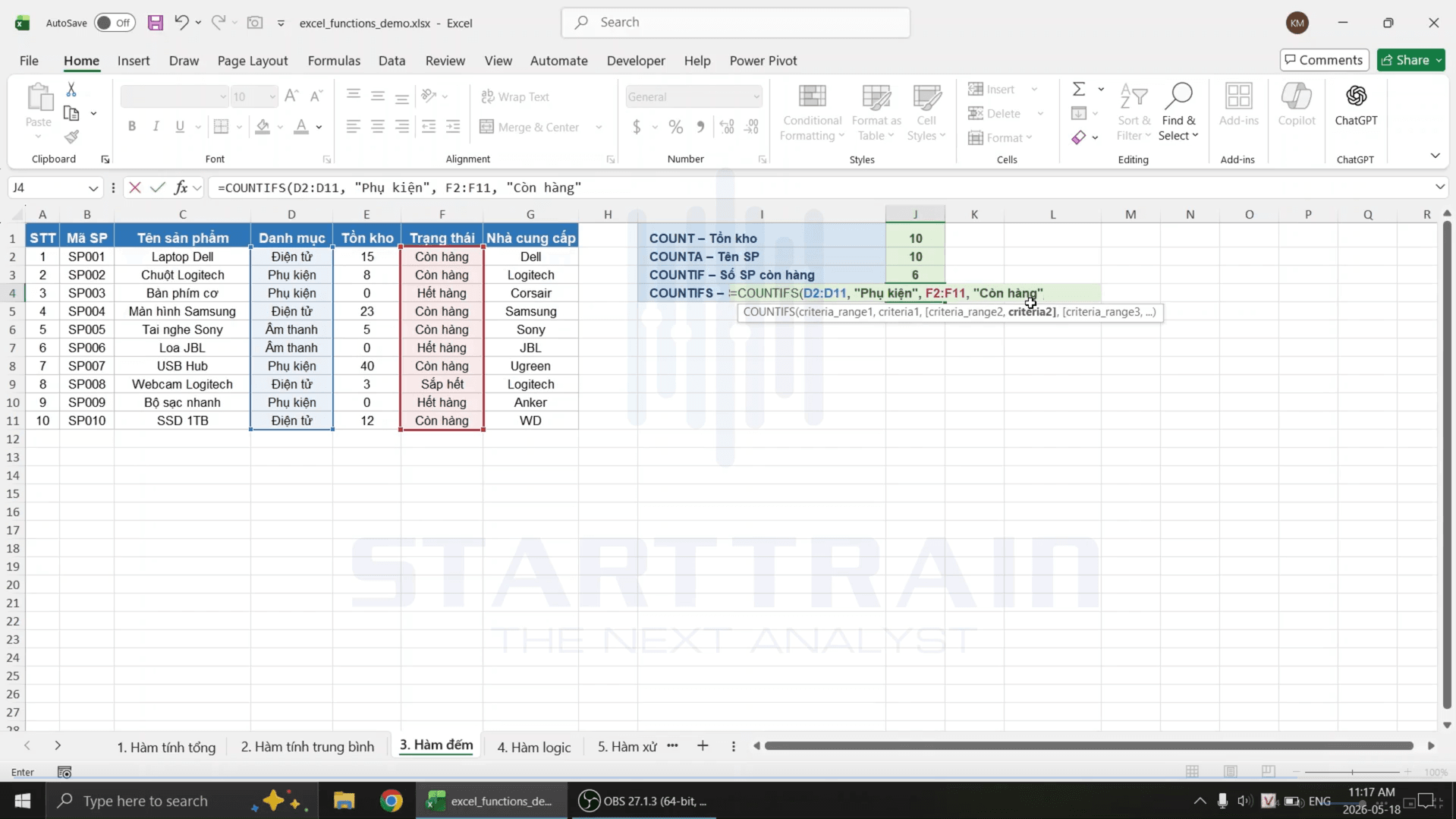Screen dimensions: 1456x819
Task: Click Font Color A swatch
Action: tap(301, 127)
